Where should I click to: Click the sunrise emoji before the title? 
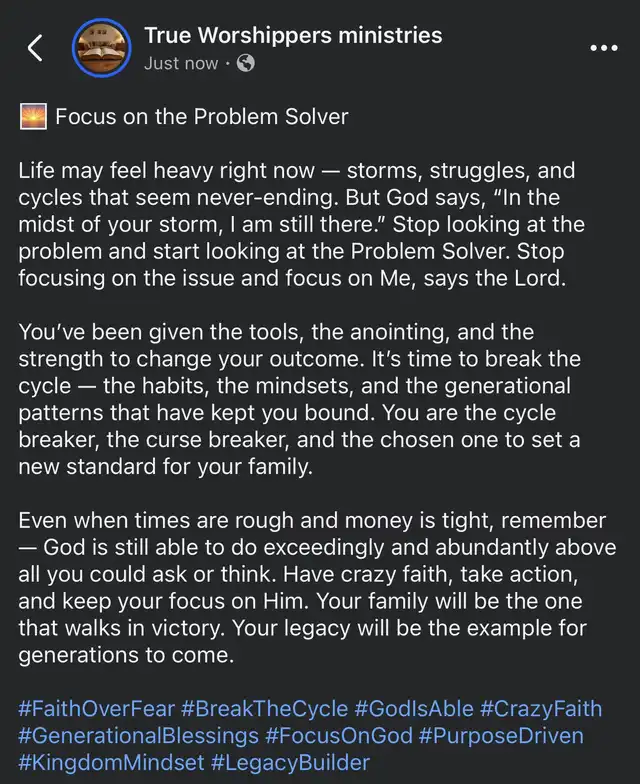coord(33,116)
